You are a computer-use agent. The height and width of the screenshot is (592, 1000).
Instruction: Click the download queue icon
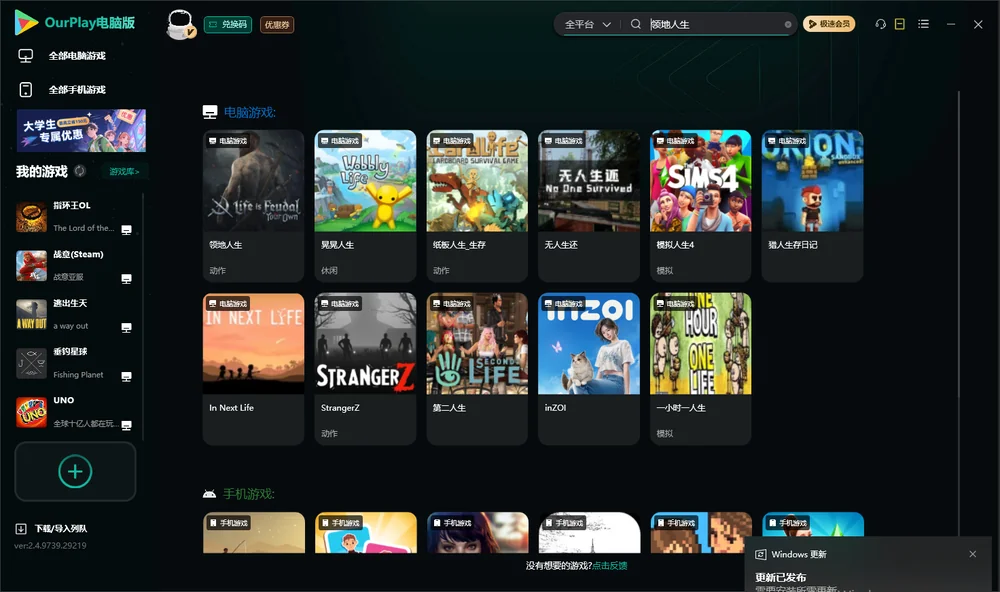[x=21, y=529]
